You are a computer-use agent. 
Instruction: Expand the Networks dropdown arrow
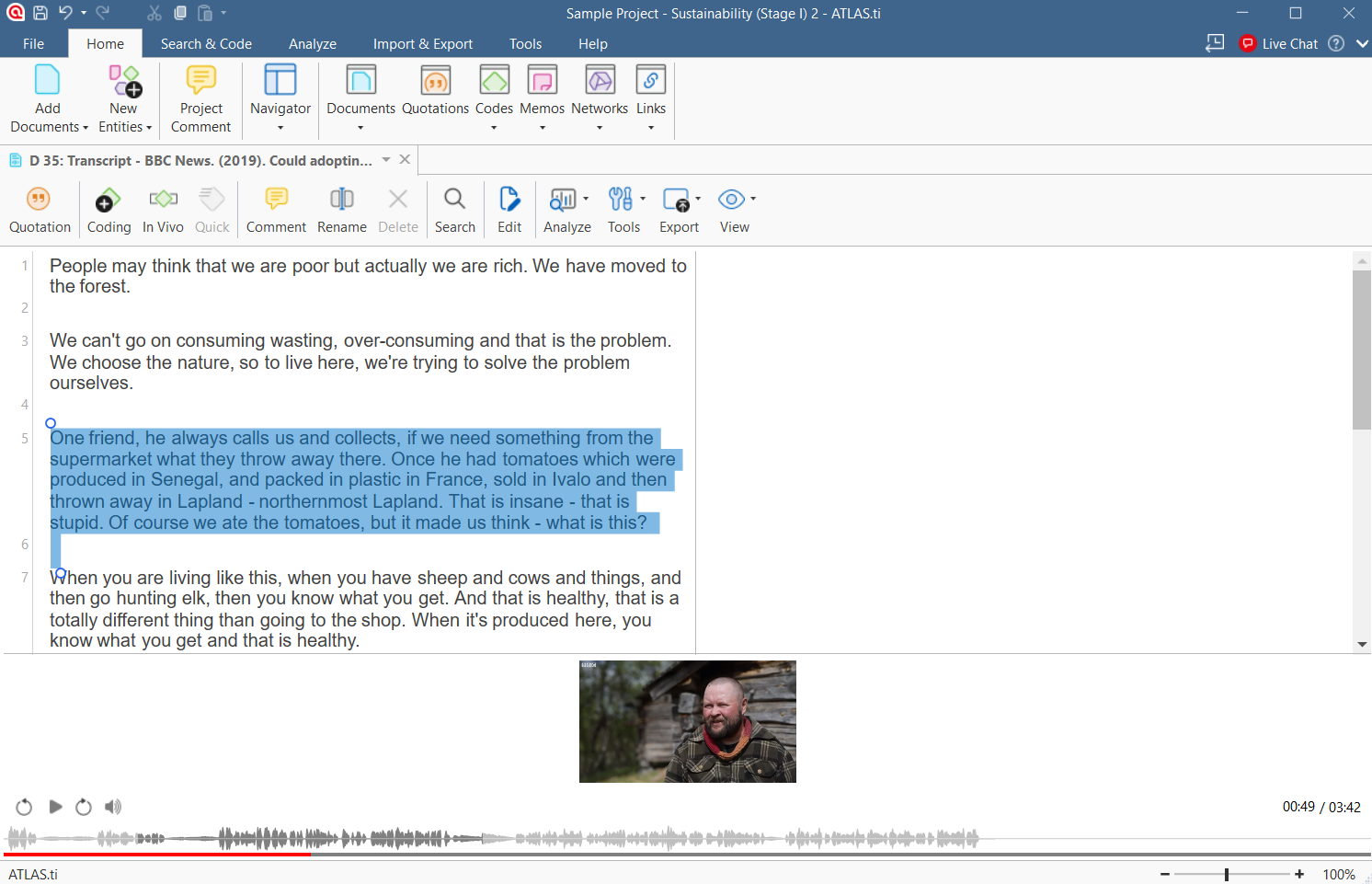[600, 128]
